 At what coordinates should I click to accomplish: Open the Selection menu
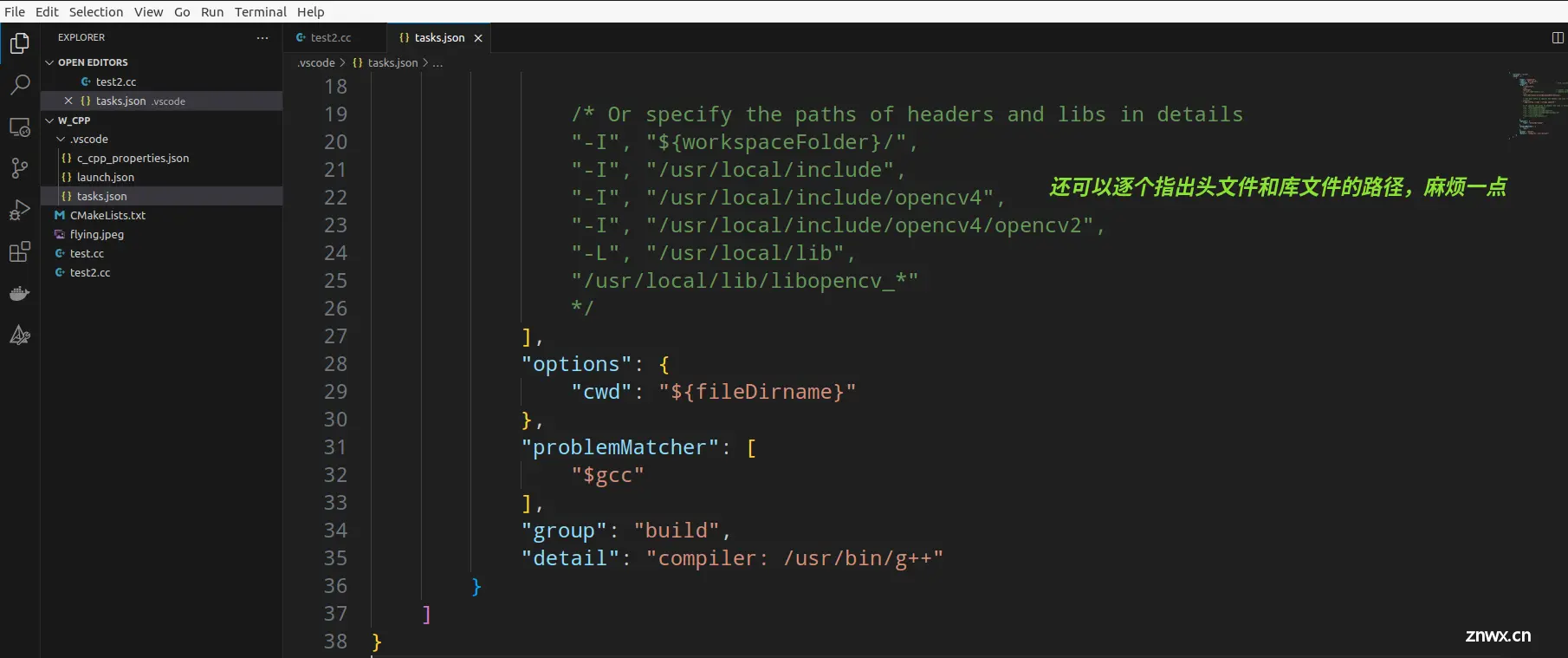pyautogui.click(x=96, y=12)
